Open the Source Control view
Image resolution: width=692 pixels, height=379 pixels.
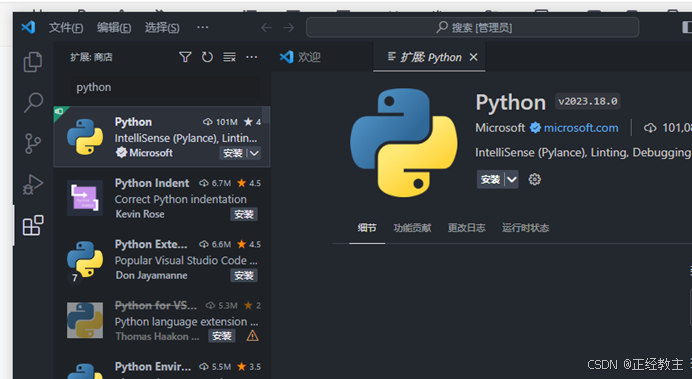(x=33, y=143)
